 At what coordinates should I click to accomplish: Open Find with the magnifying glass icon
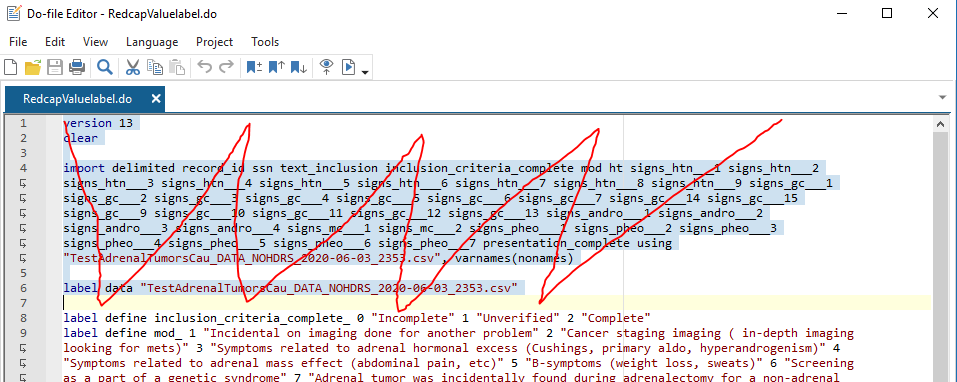coord(105,67)
